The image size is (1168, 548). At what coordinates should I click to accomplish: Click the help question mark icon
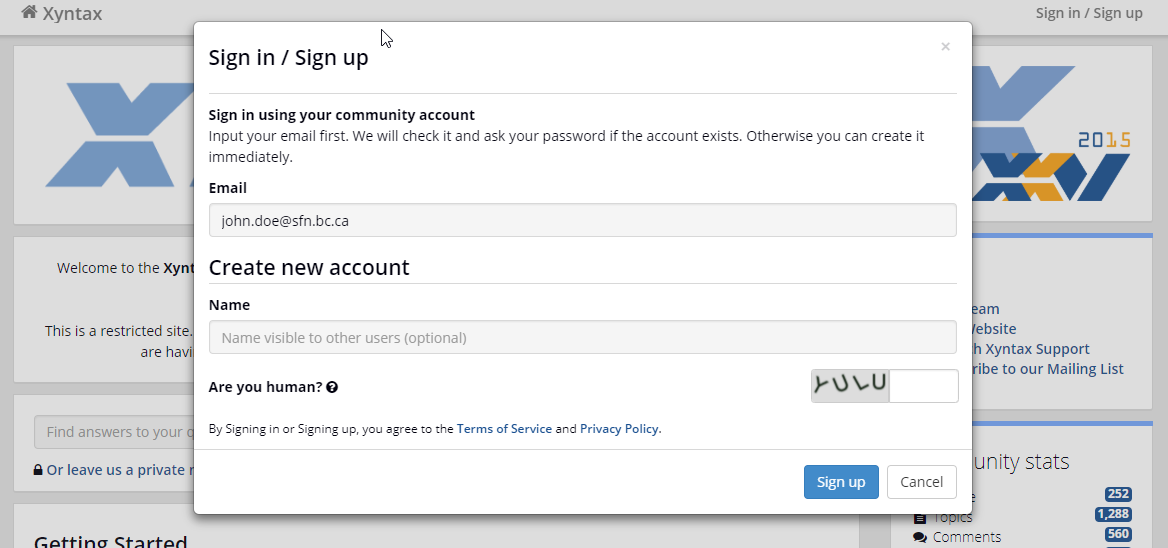[332, 387]
